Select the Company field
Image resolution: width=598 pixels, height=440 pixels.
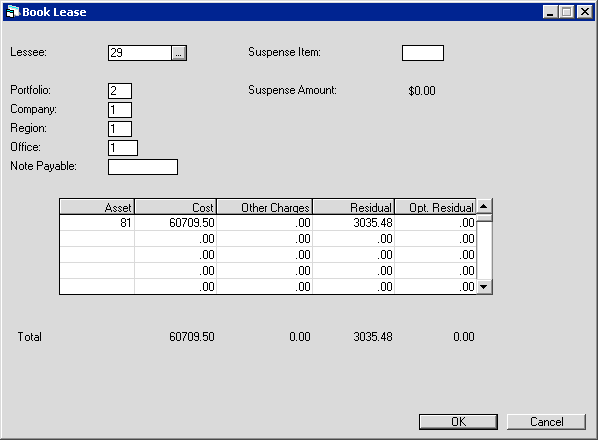click(x=120, y=110)
